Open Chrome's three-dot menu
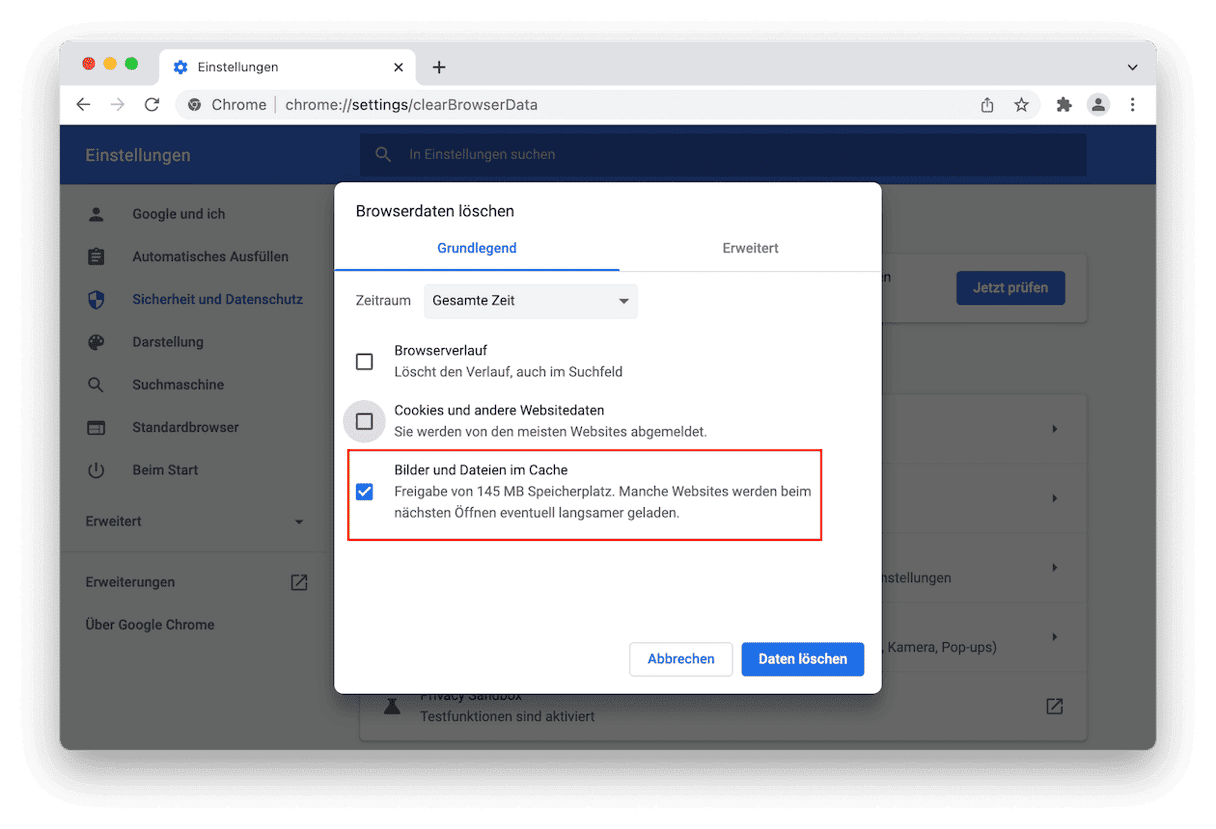 pyautogui.click(x=1132, y=105)
